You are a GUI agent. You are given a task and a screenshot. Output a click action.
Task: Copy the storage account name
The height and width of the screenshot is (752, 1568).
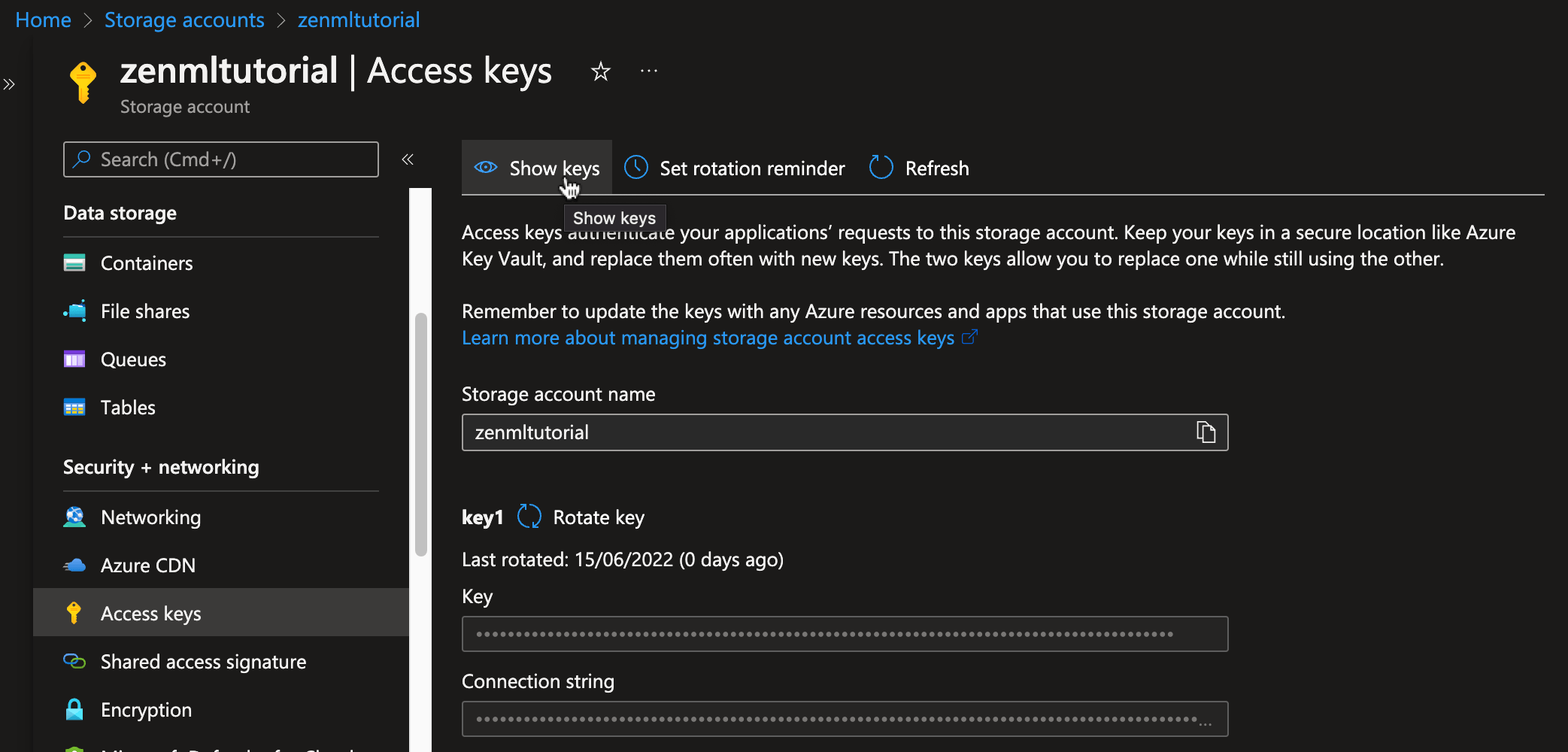coord(1206,432)
